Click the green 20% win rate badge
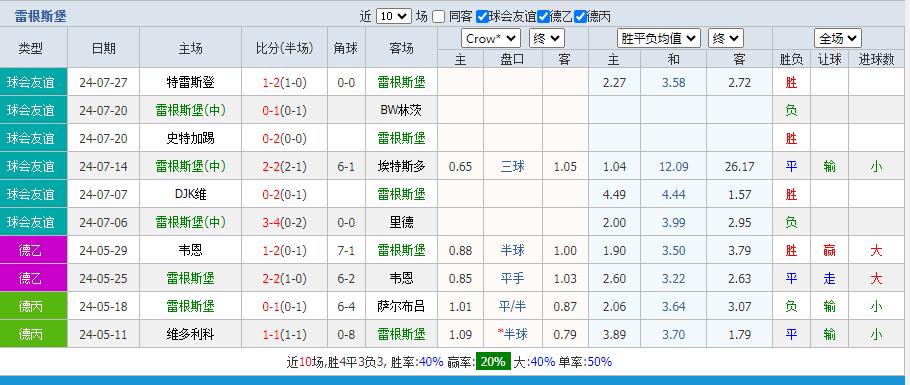The image size is (910, 385). point(493,361)
